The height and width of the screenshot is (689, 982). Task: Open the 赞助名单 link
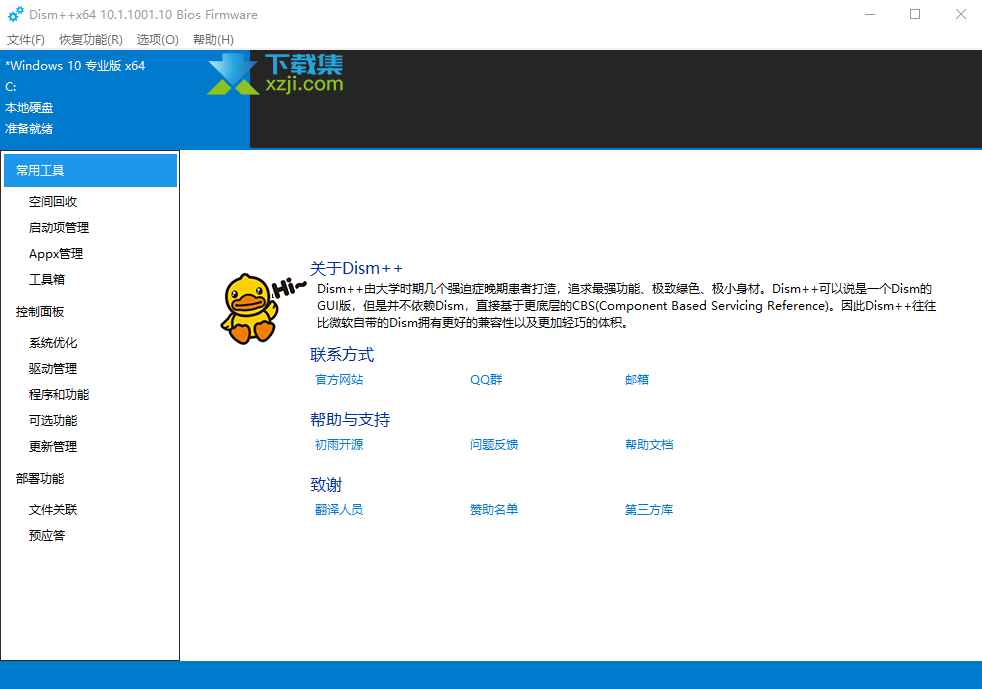[494, 510]
